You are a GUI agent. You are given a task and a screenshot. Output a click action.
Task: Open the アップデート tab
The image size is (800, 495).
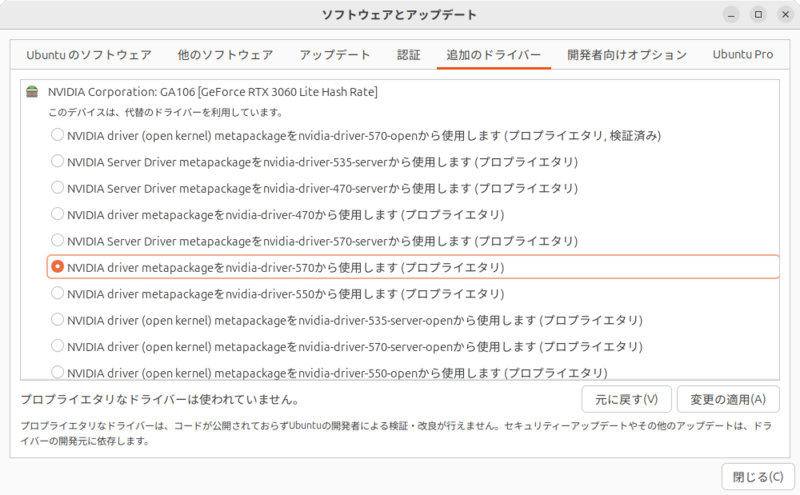coord(335,55)
